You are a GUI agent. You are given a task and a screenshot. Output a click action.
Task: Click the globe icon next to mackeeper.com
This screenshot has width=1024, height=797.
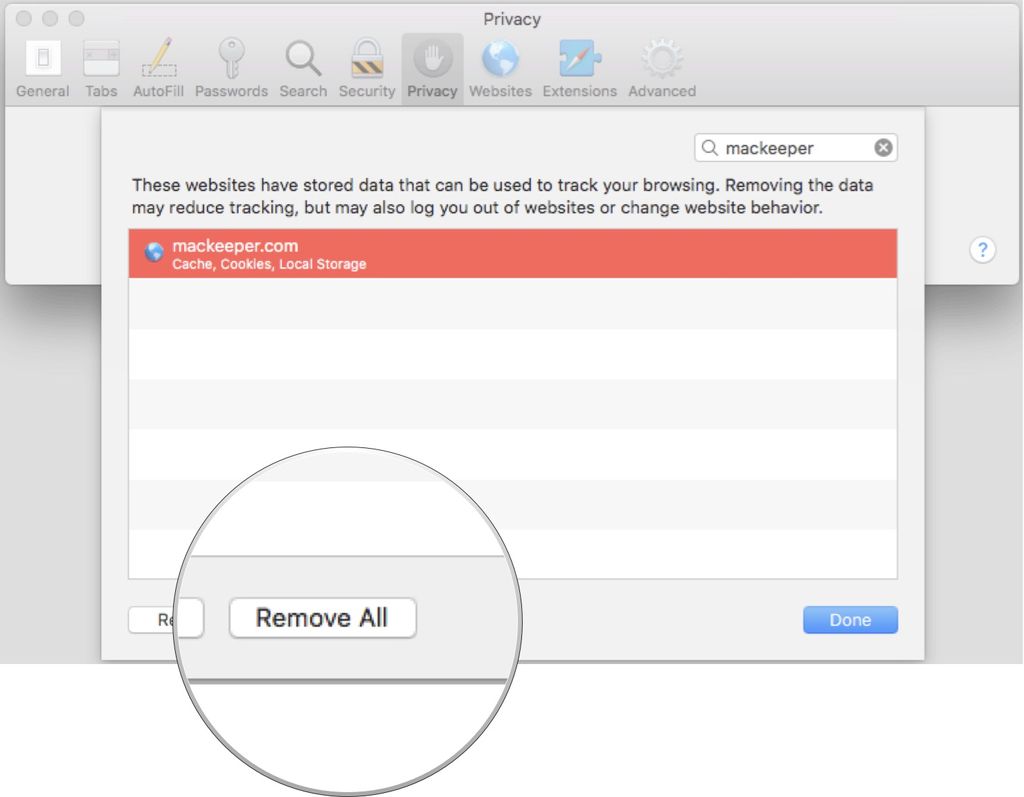[153, 252]
